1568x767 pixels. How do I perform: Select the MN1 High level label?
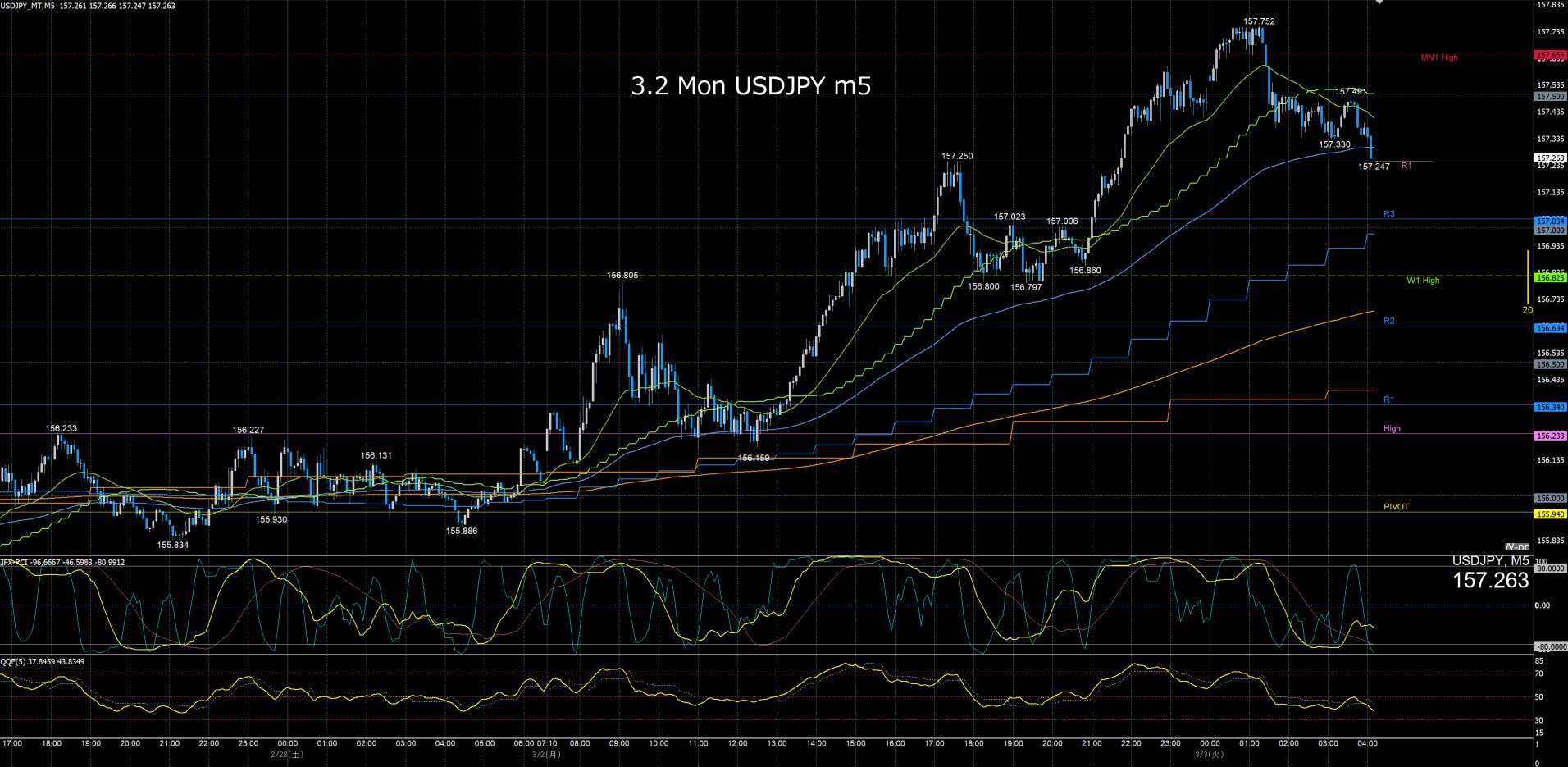(x=1439, y=57)
